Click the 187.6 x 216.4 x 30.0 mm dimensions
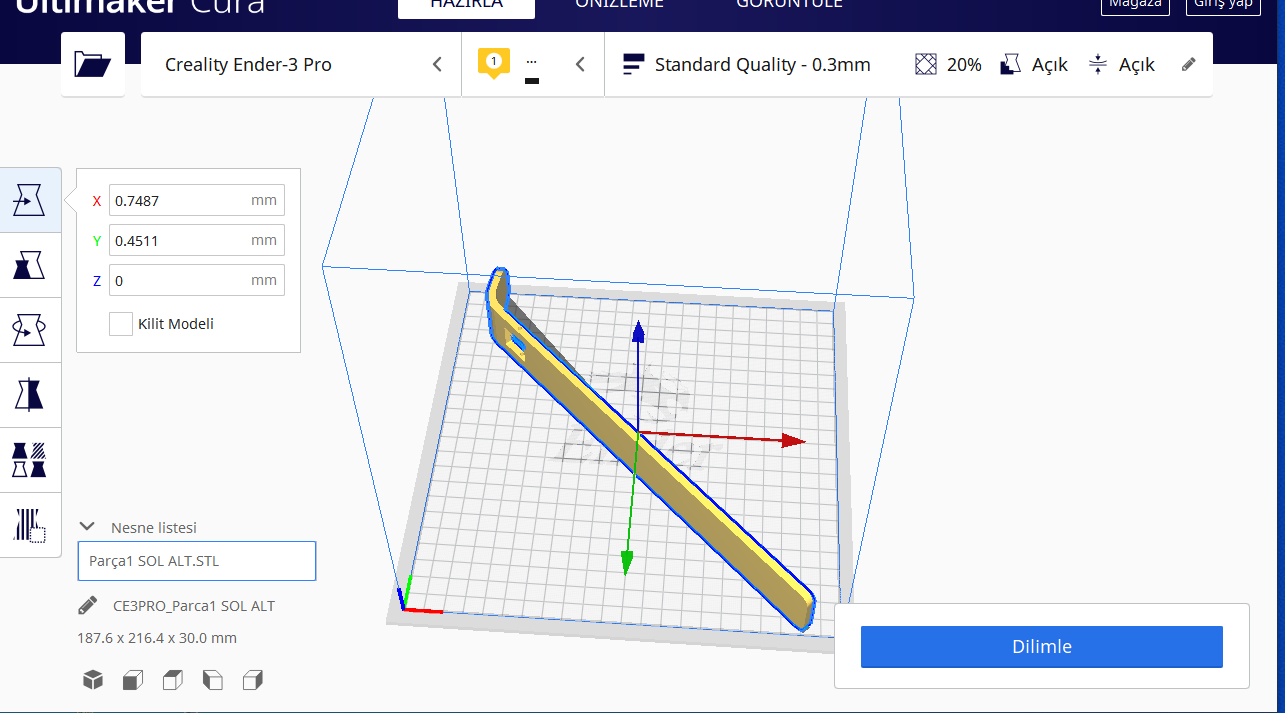Viewport: 1285px width, 713px height. [157, 638]
